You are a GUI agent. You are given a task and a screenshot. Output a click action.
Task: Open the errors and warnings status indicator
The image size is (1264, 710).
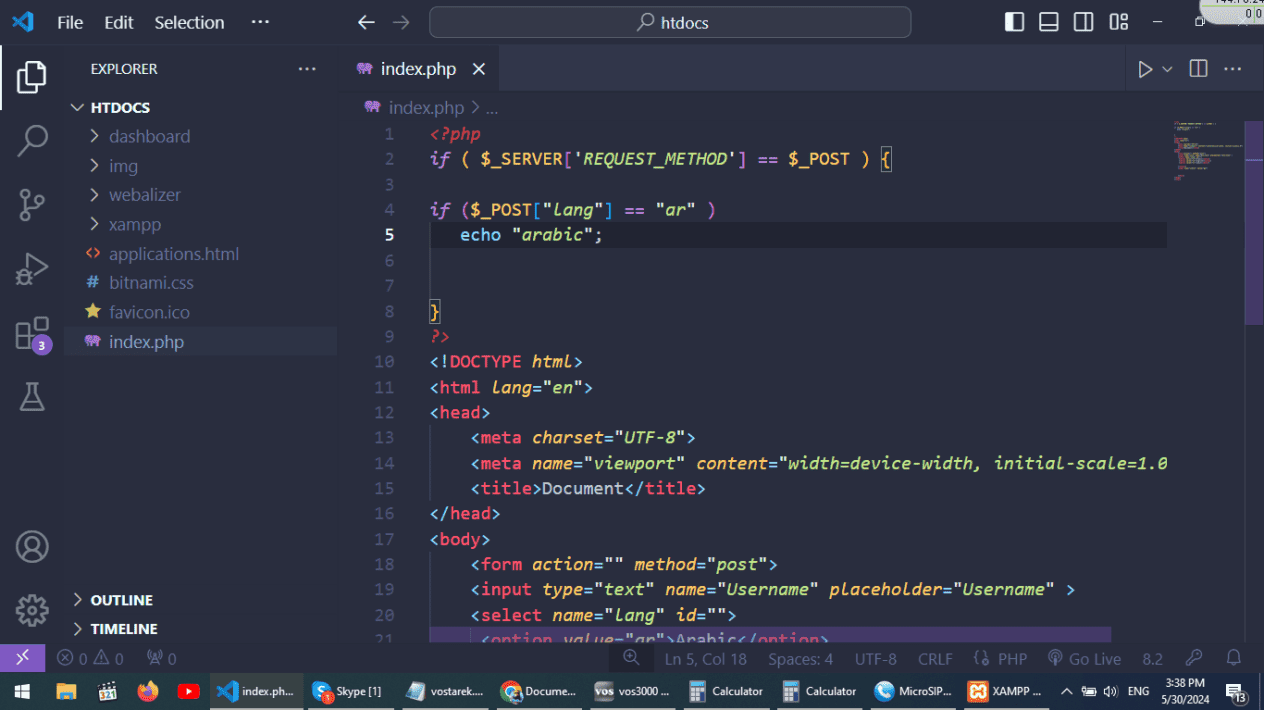(90, 659)
